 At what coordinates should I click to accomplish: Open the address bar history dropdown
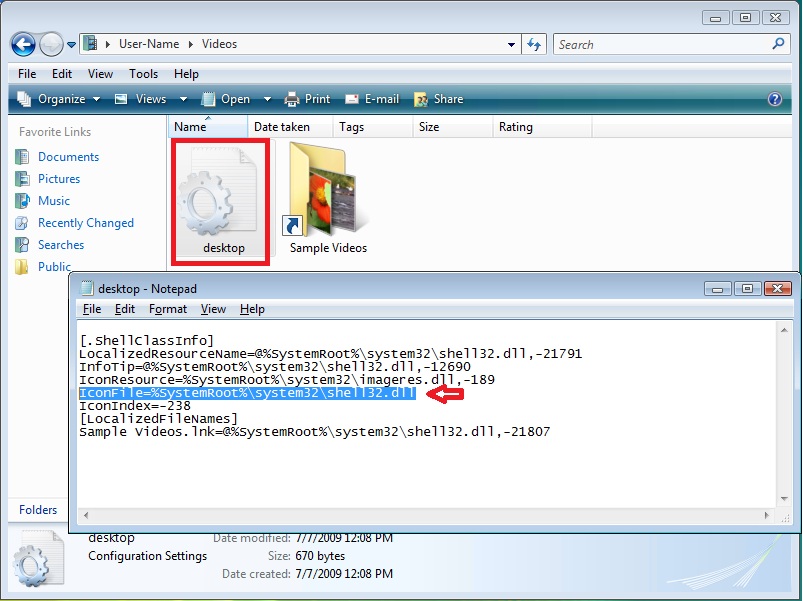pos(511,45)
